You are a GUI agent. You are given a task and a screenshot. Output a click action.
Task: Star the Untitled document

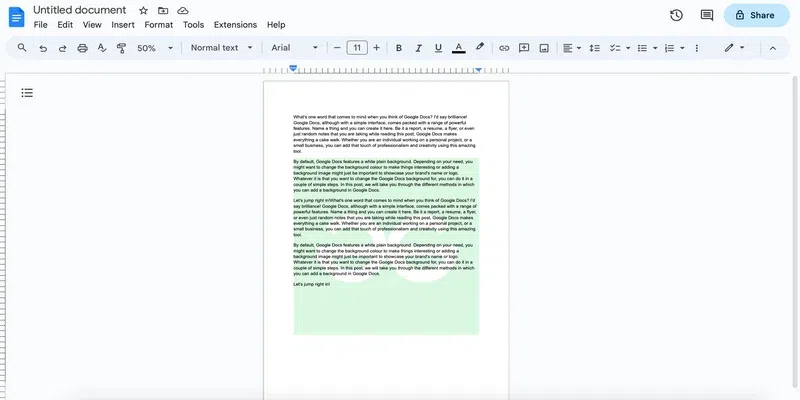tap(143, 11)
